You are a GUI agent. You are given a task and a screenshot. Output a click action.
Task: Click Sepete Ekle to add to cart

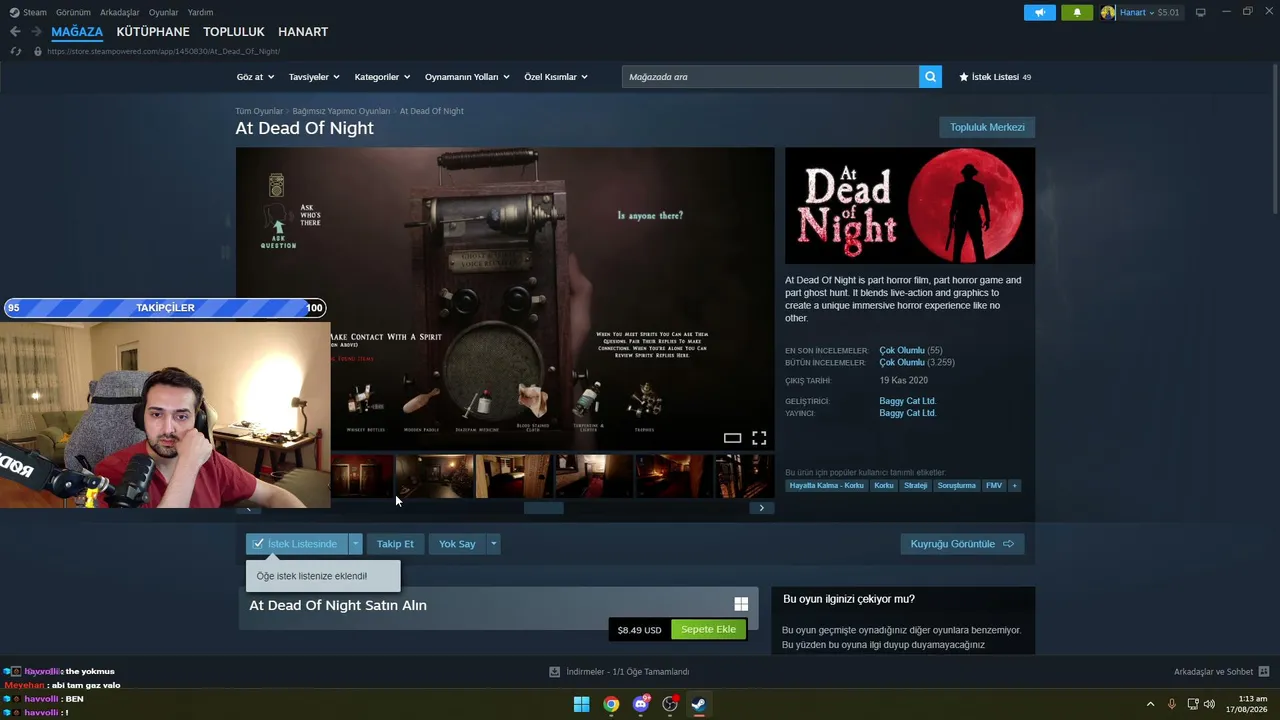click(x=708, y=629)
